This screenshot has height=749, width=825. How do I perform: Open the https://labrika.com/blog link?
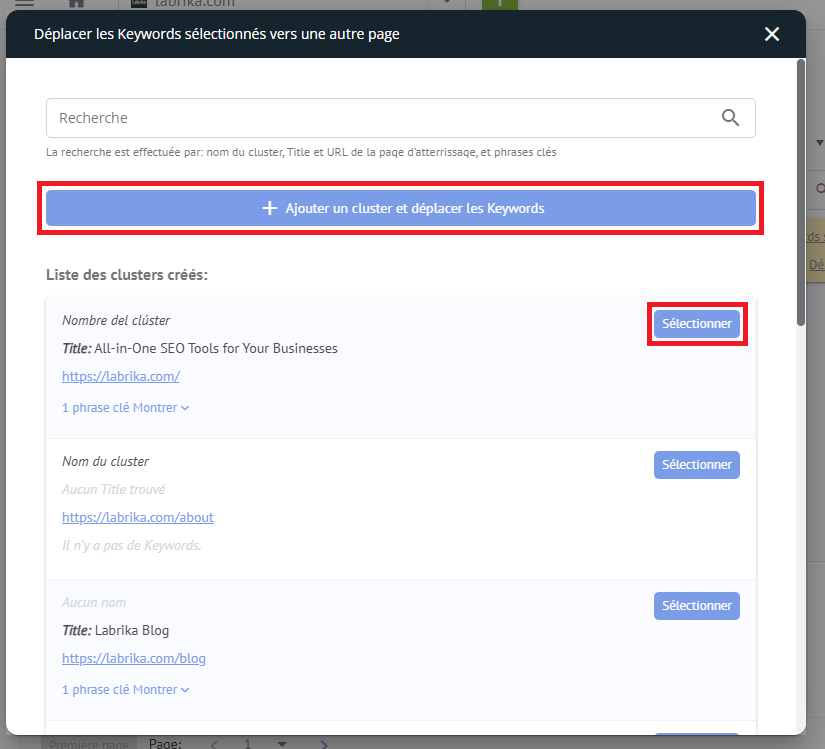(134, 659)
